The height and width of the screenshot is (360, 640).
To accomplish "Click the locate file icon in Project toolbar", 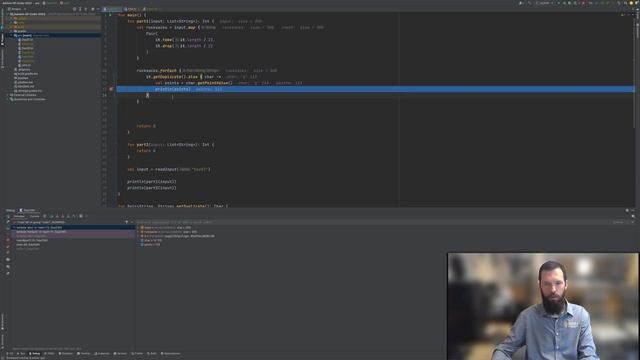I will click(x=74, y=9).
